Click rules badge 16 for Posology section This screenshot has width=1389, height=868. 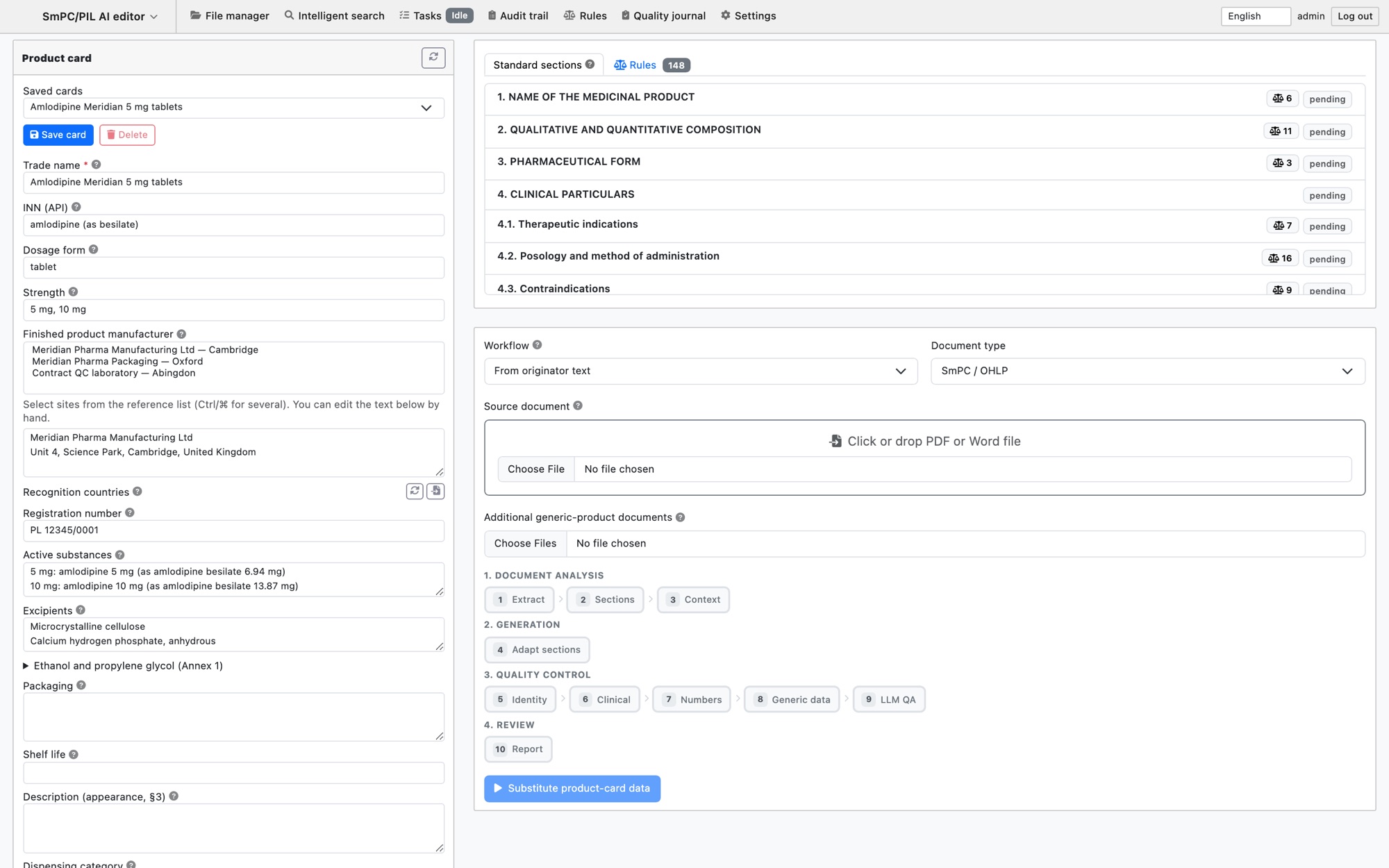tap(1280, 258)
